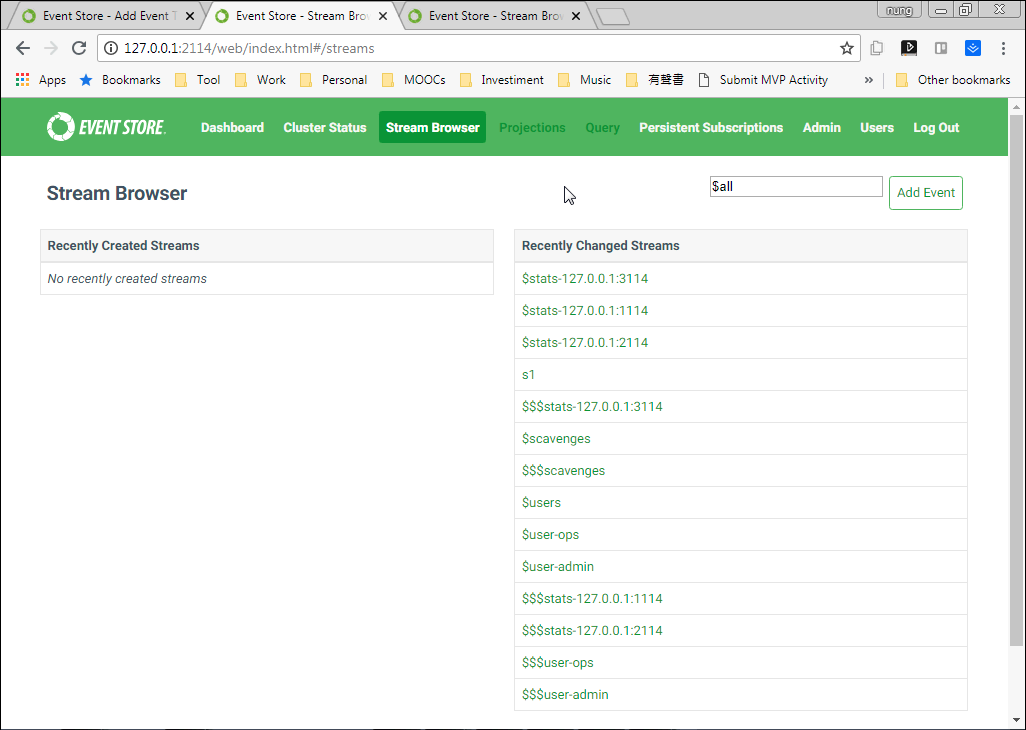Open the $user-ops stream

pyautogui.click(x=550, y=535)
